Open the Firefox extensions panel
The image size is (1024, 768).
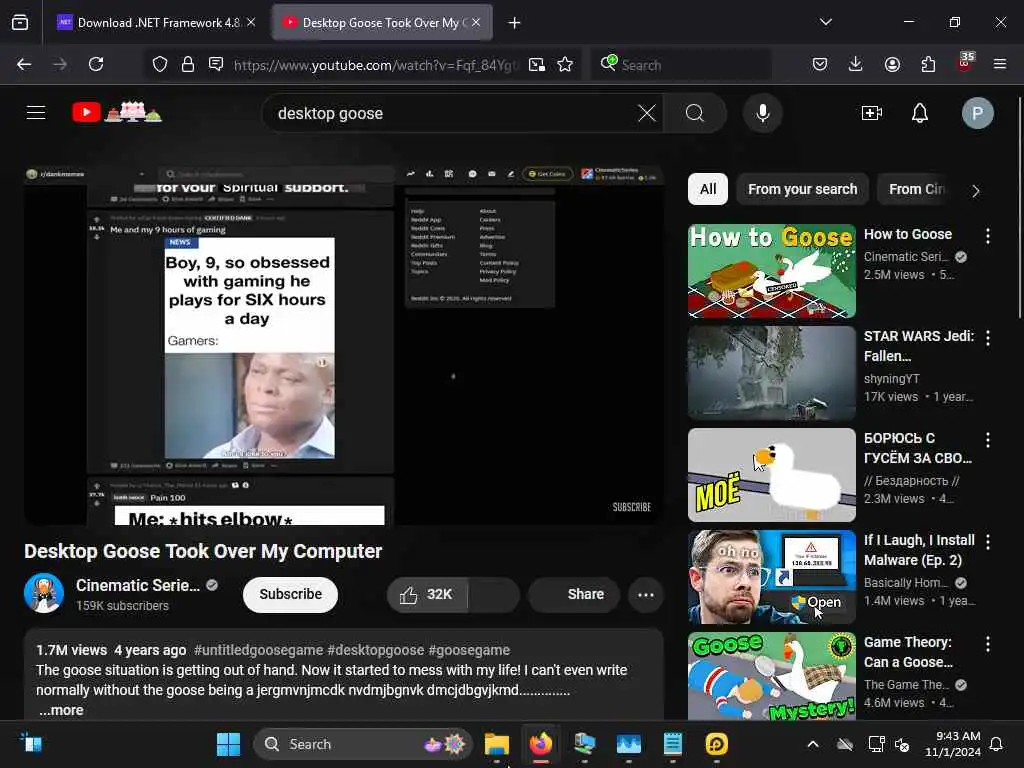coord(928,64)
